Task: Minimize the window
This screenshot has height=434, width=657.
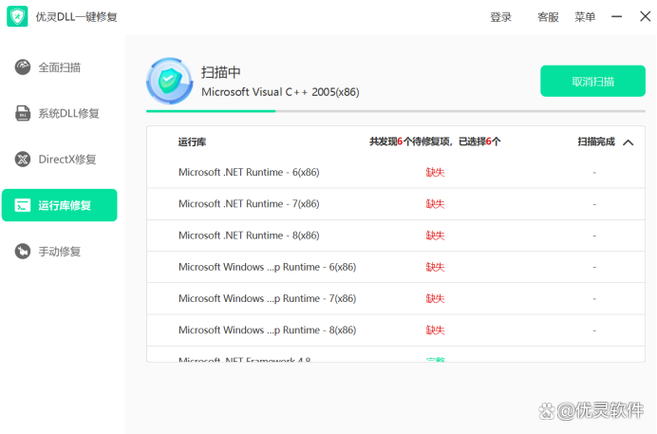Action: pos(616,17)
